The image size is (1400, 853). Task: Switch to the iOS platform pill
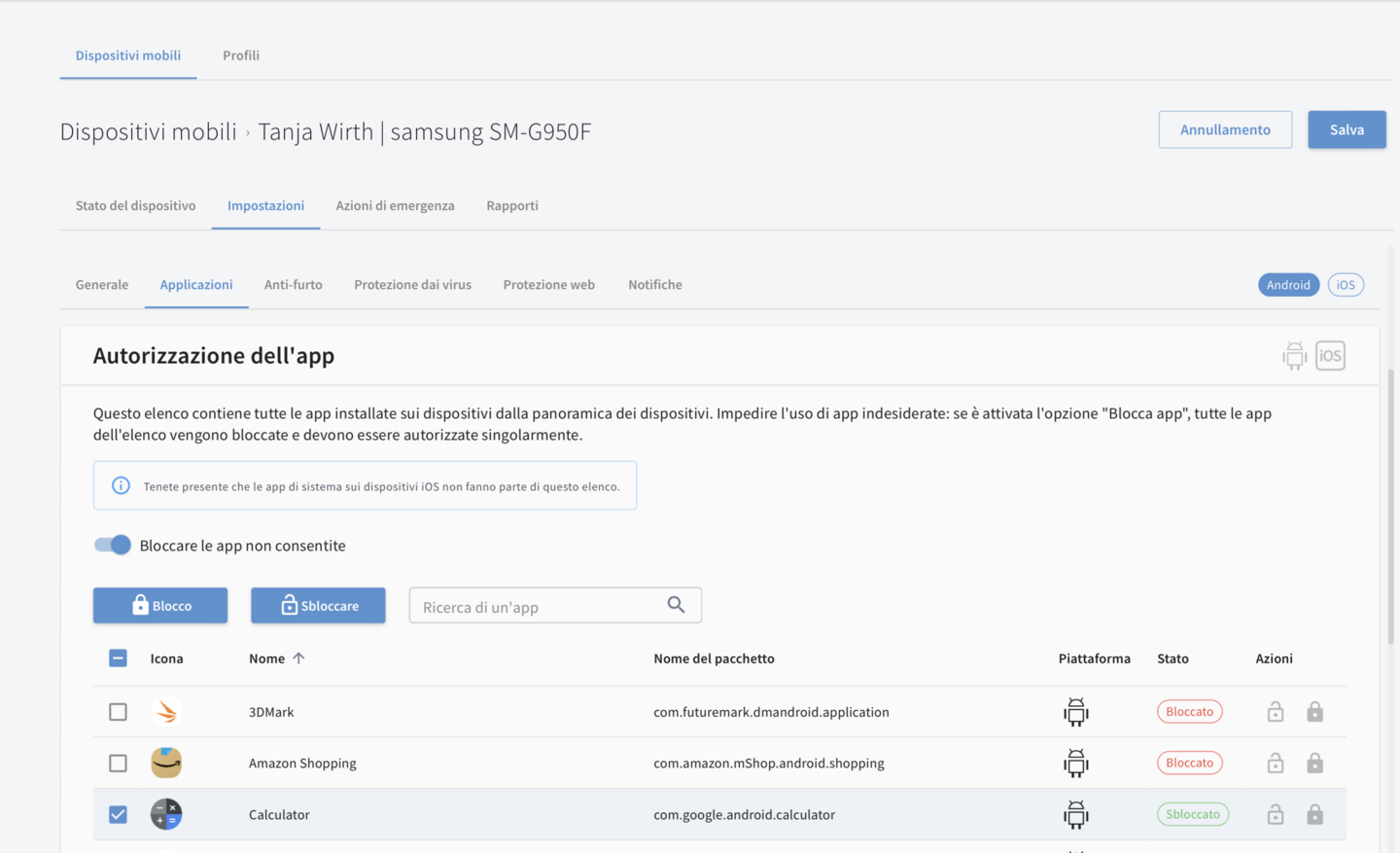click(1345, 285)
